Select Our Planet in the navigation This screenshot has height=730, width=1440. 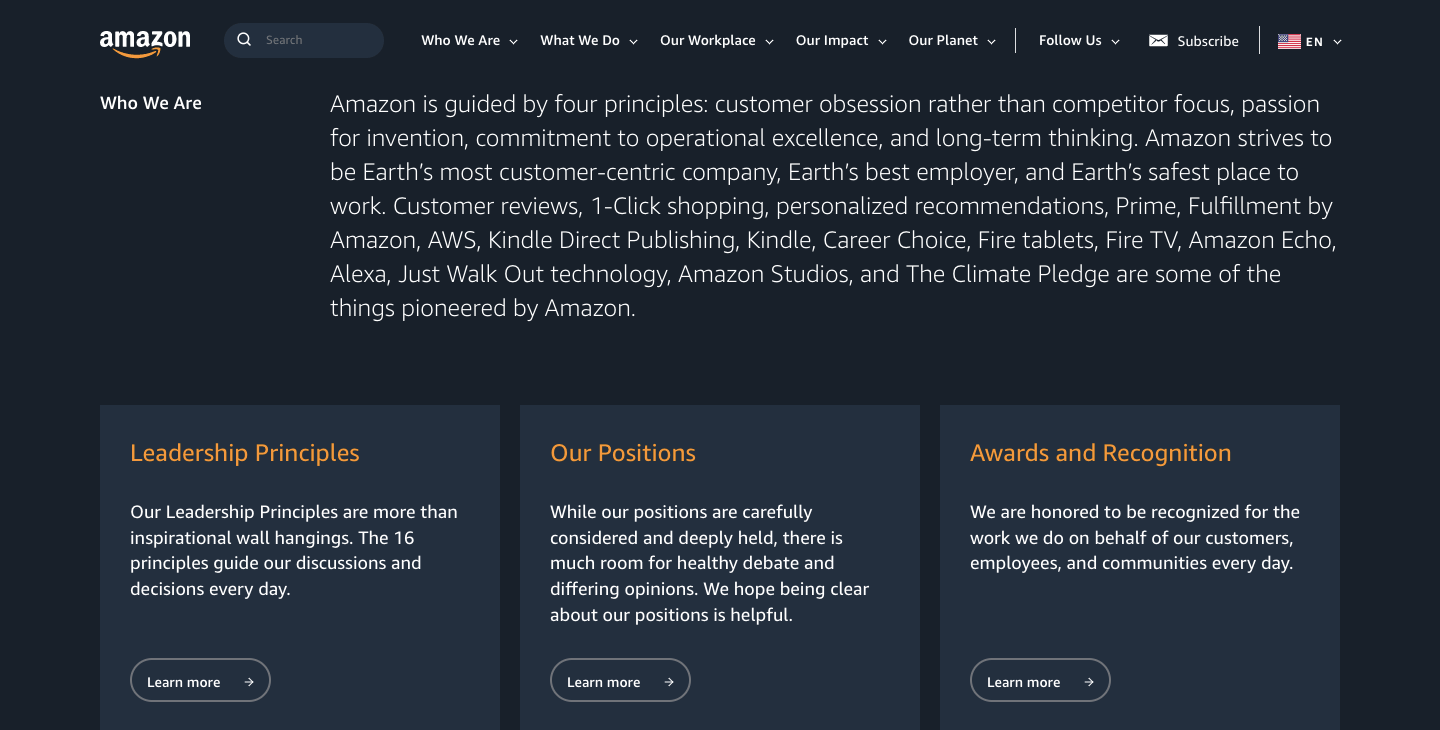(951, 41)
